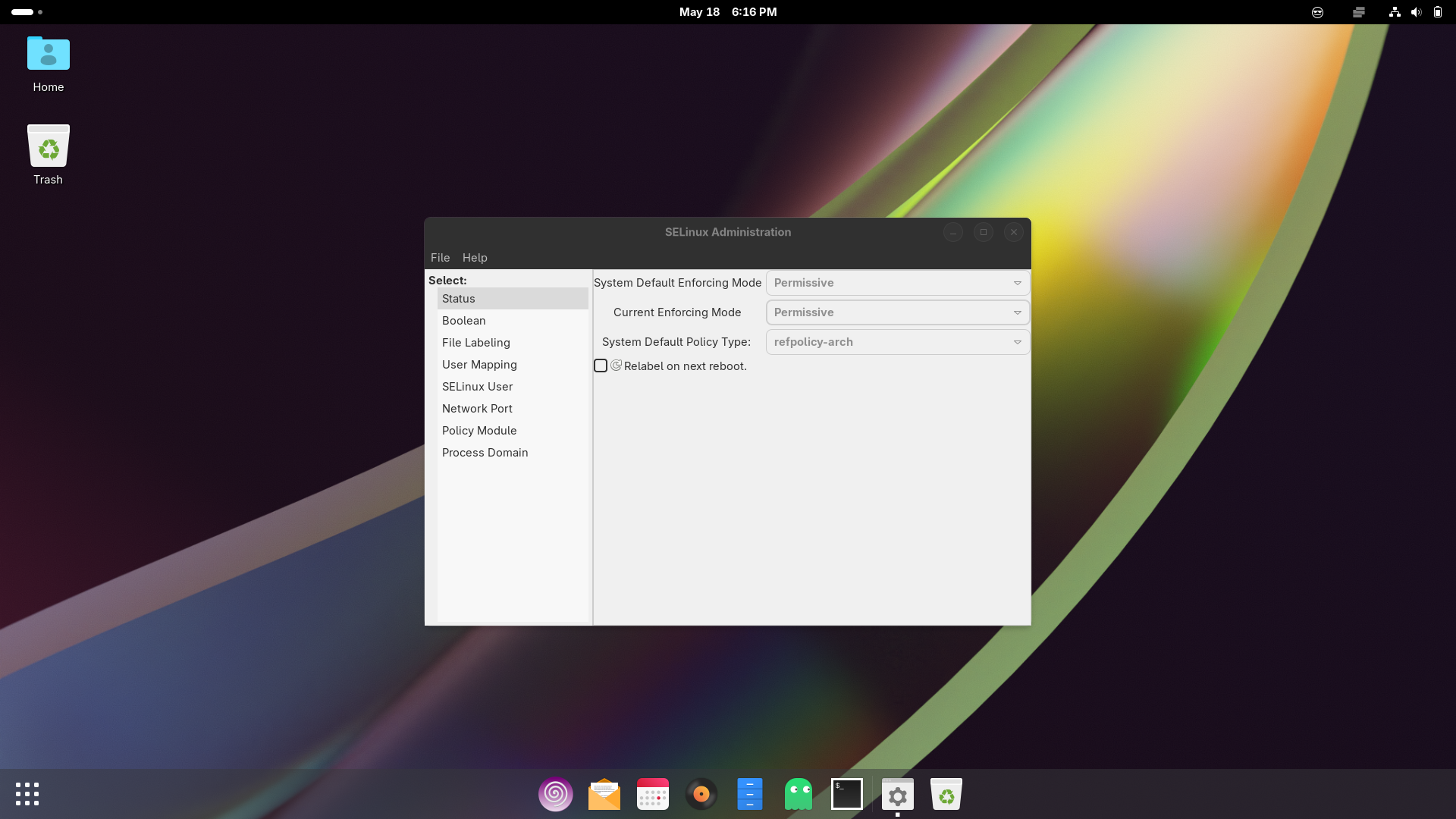Open the terminal in the dock
Screen dimensions: 1456x819
click(847, 794)
